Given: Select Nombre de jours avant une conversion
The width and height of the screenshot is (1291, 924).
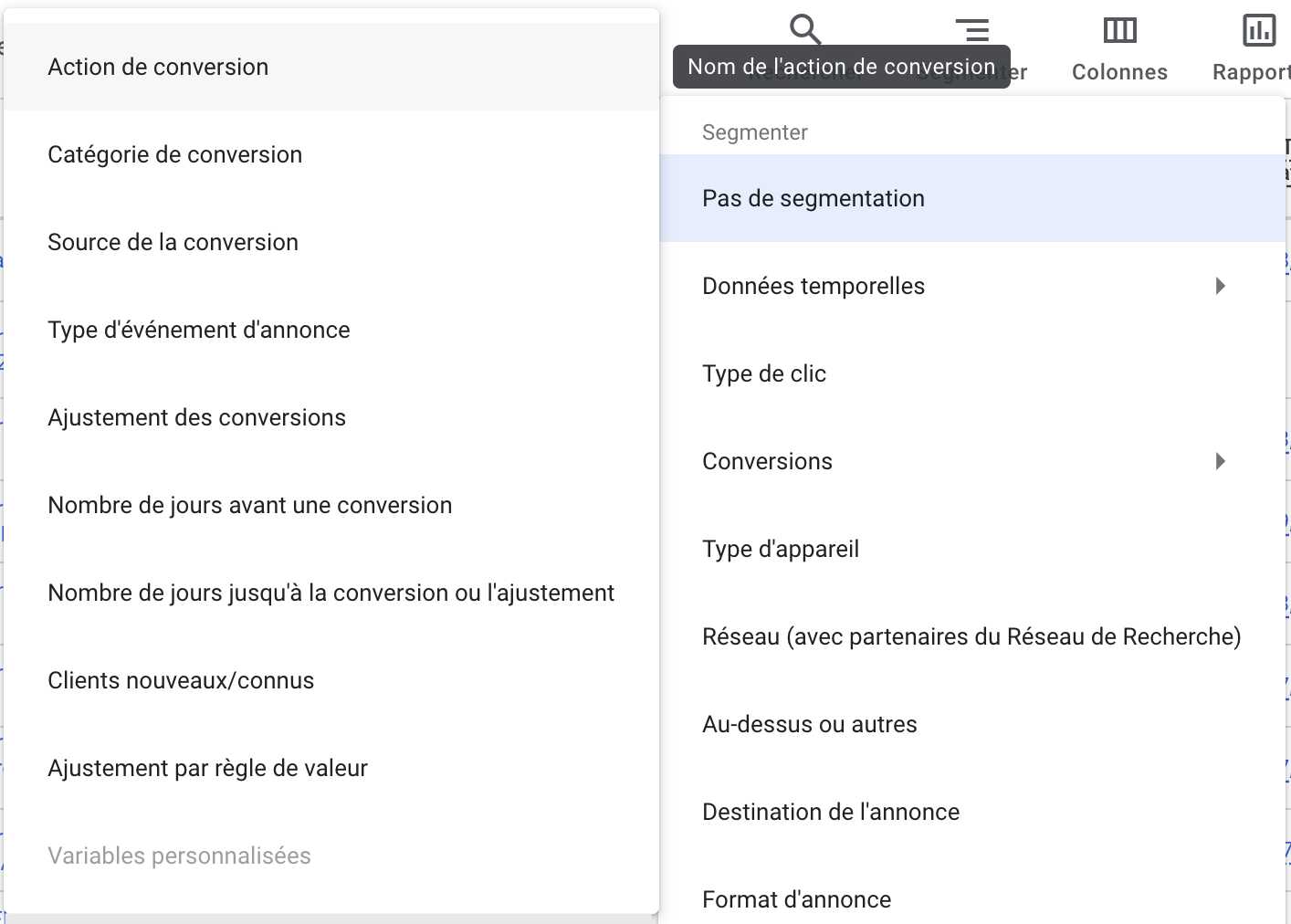Looking at the screenshot, I should pyautogui.click(x=331, y=505).
